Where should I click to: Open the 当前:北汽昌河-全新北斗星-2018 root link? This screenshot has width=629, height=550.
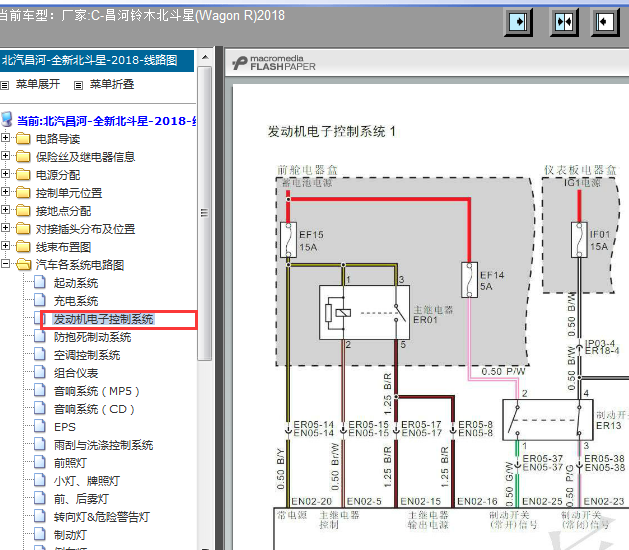point(106,121)
